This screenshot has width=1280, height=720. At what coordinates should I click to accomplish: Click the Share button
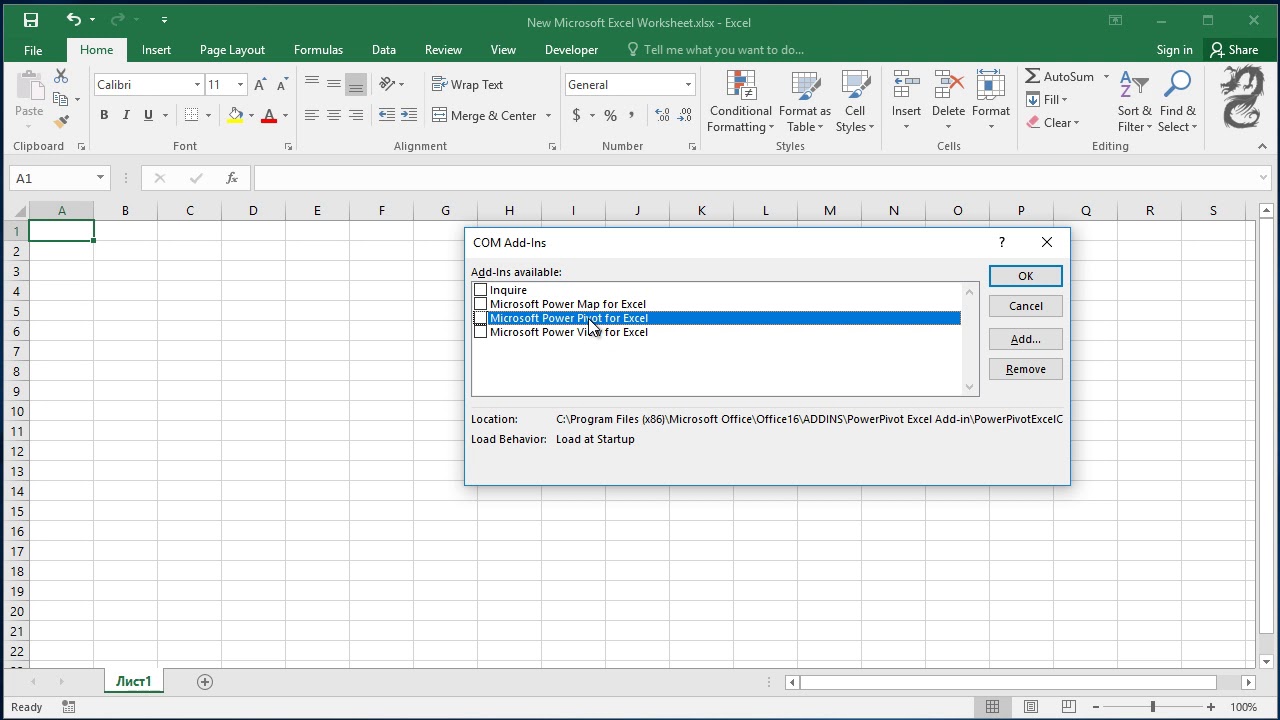(x=1234, y=50)
